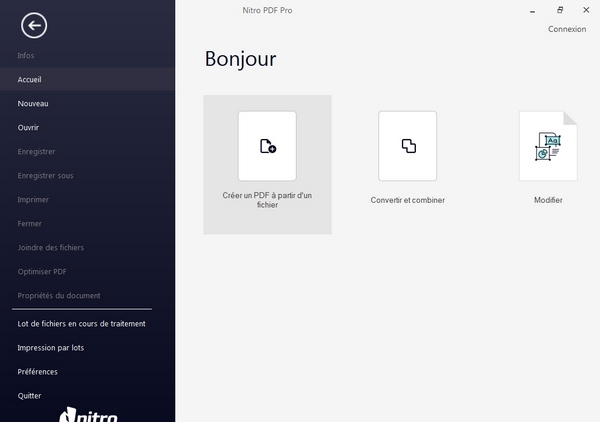600x422 pixels.
Task: Click the Connexion link
Action: [x=567, y=29]
